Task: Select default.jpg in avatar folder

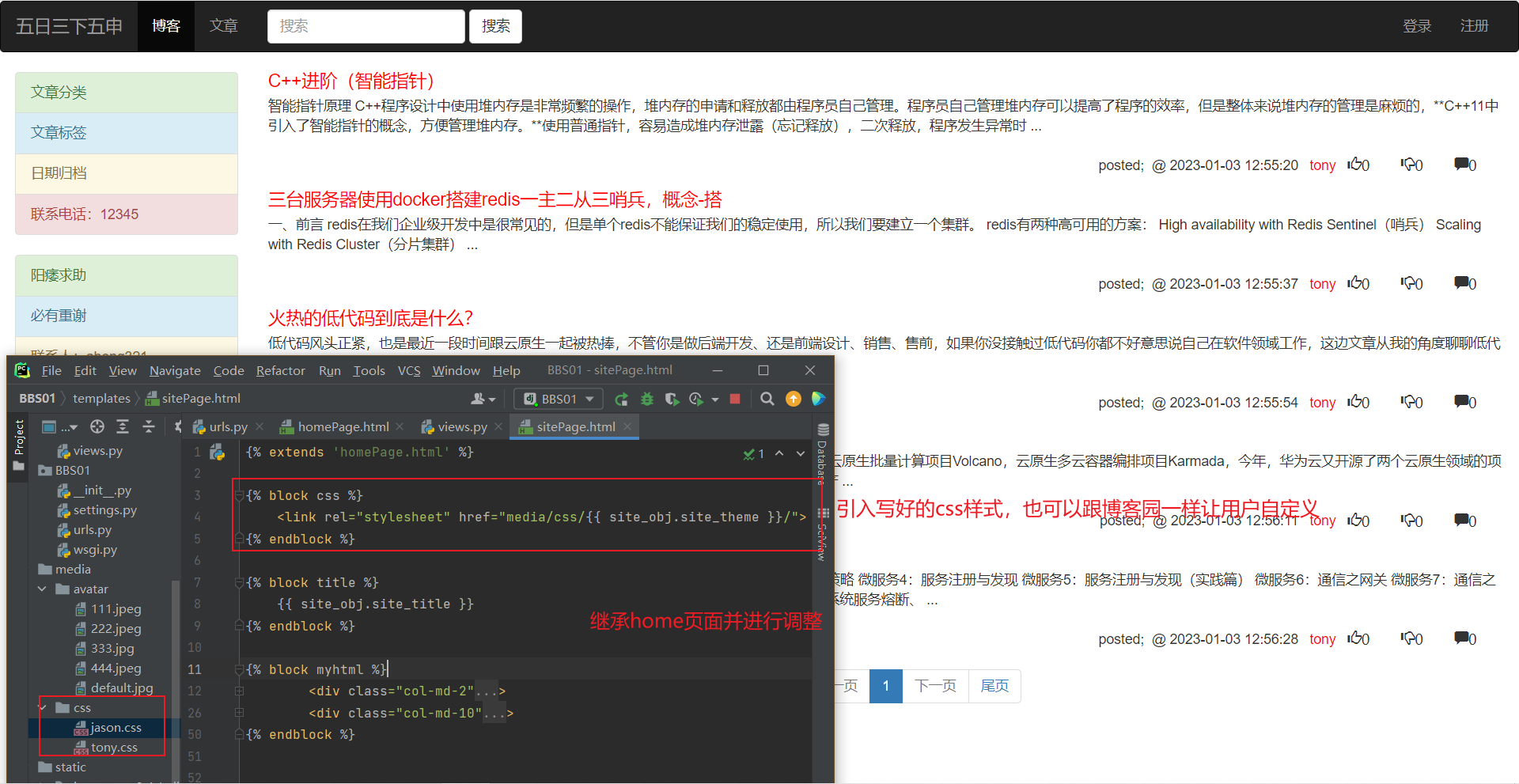Action: (x=122, y=688)
